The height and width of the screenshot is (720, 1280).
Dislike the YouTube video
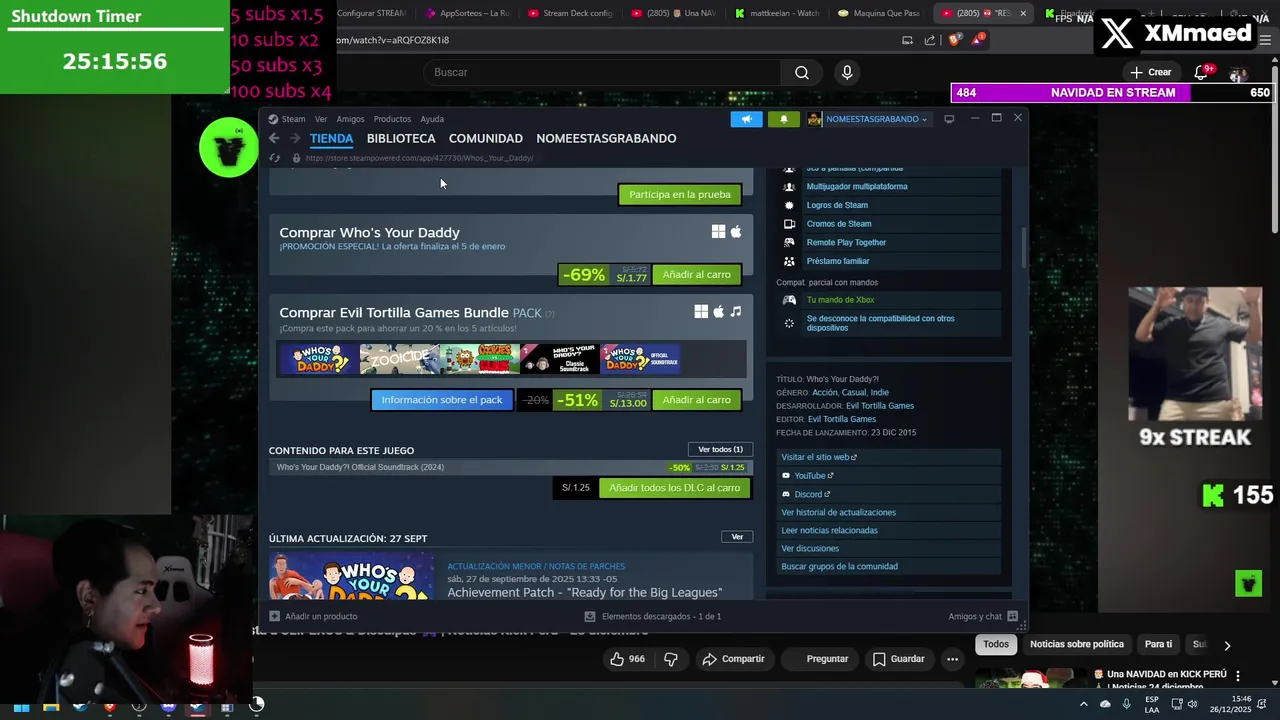(671, 659)
